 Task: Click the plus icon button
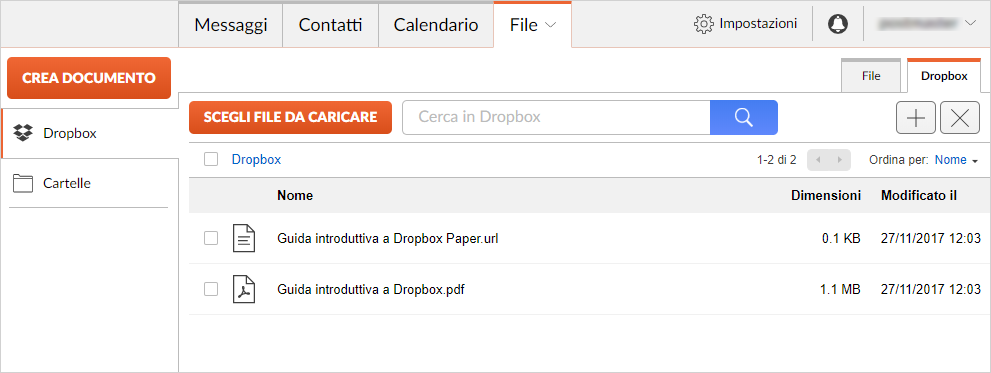click(916, 118)
